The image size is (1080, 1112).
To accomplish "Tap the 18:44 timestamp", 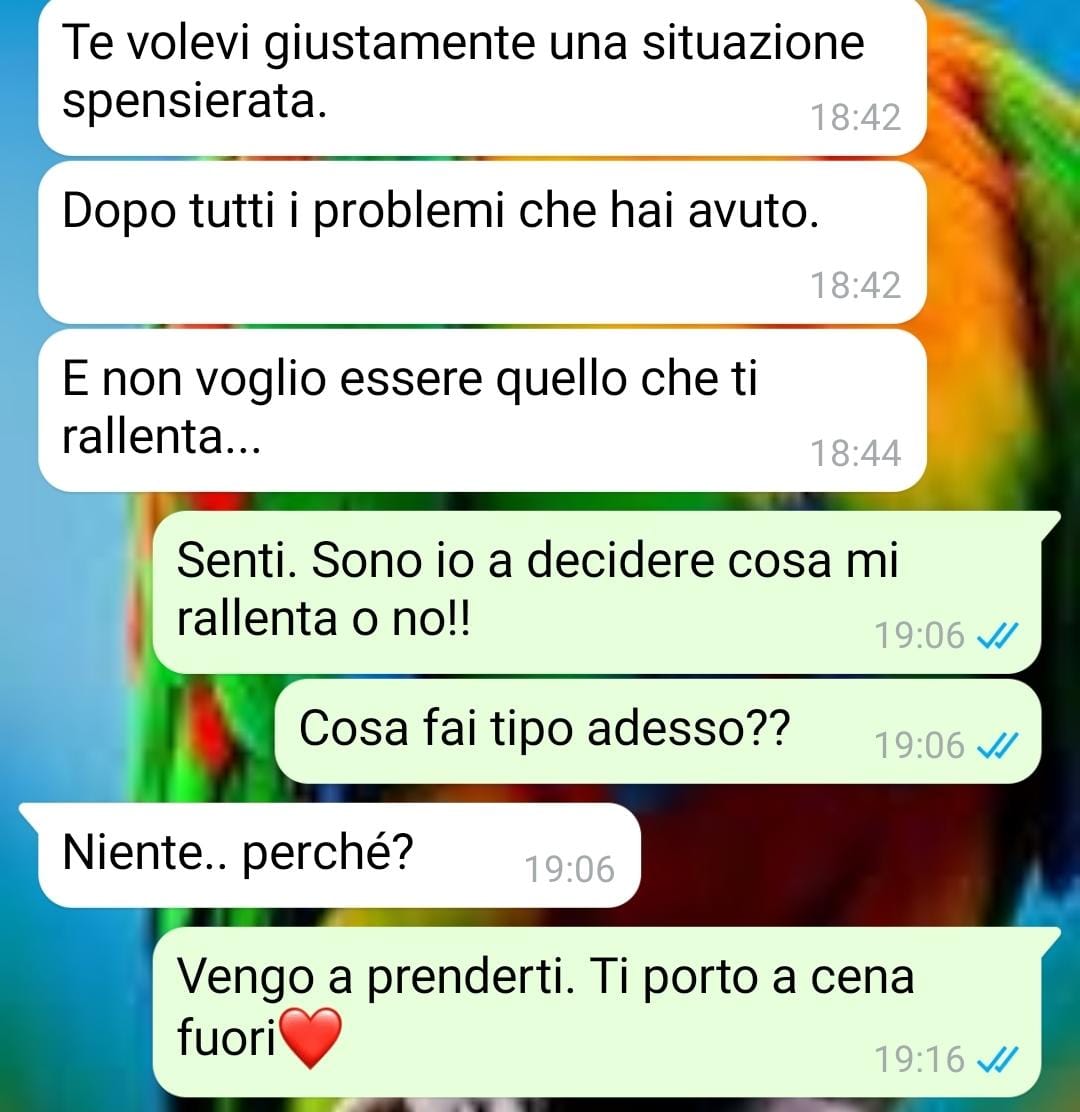I will click(x=855, y=453).
